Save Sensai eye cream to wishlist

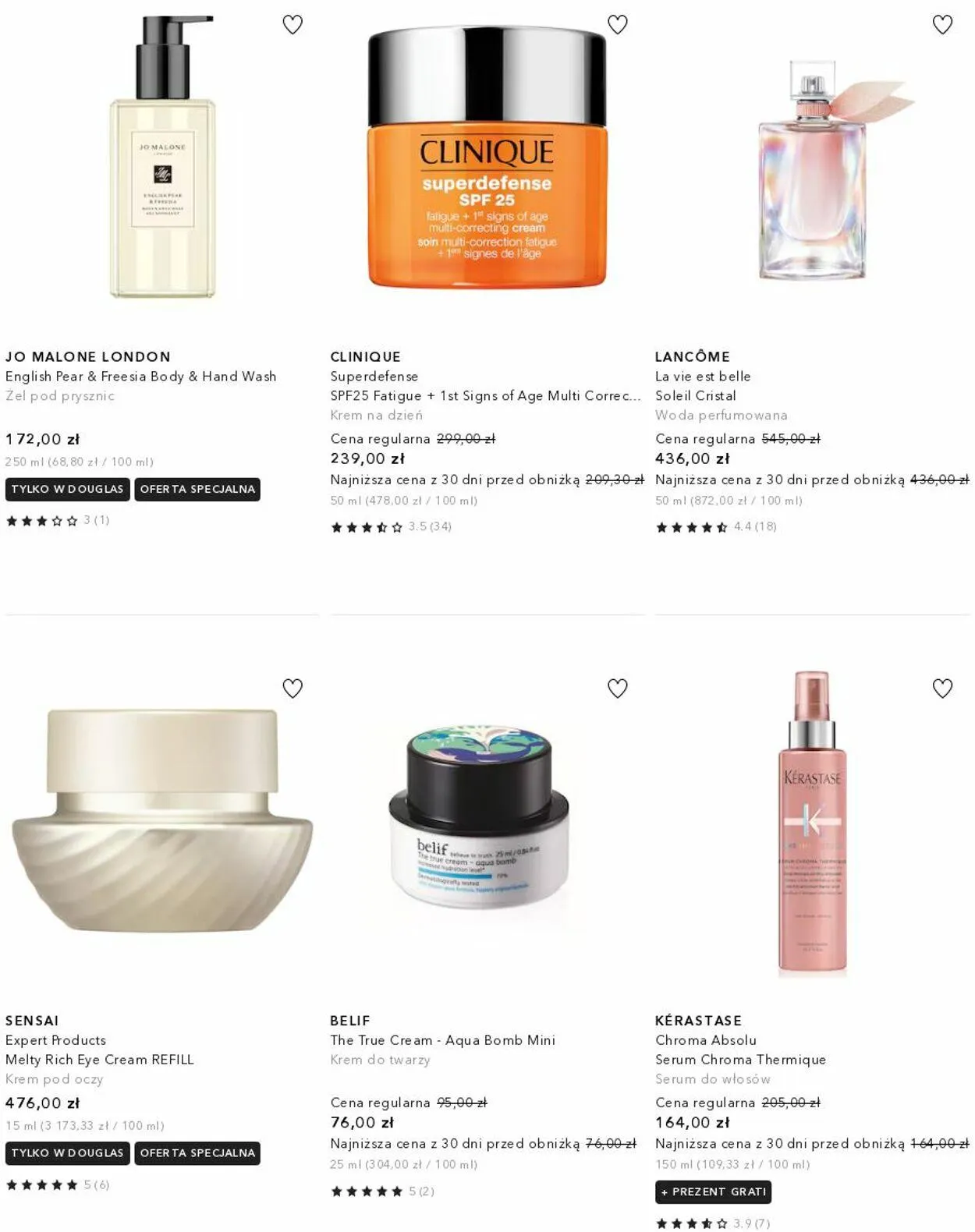(292, 689)
